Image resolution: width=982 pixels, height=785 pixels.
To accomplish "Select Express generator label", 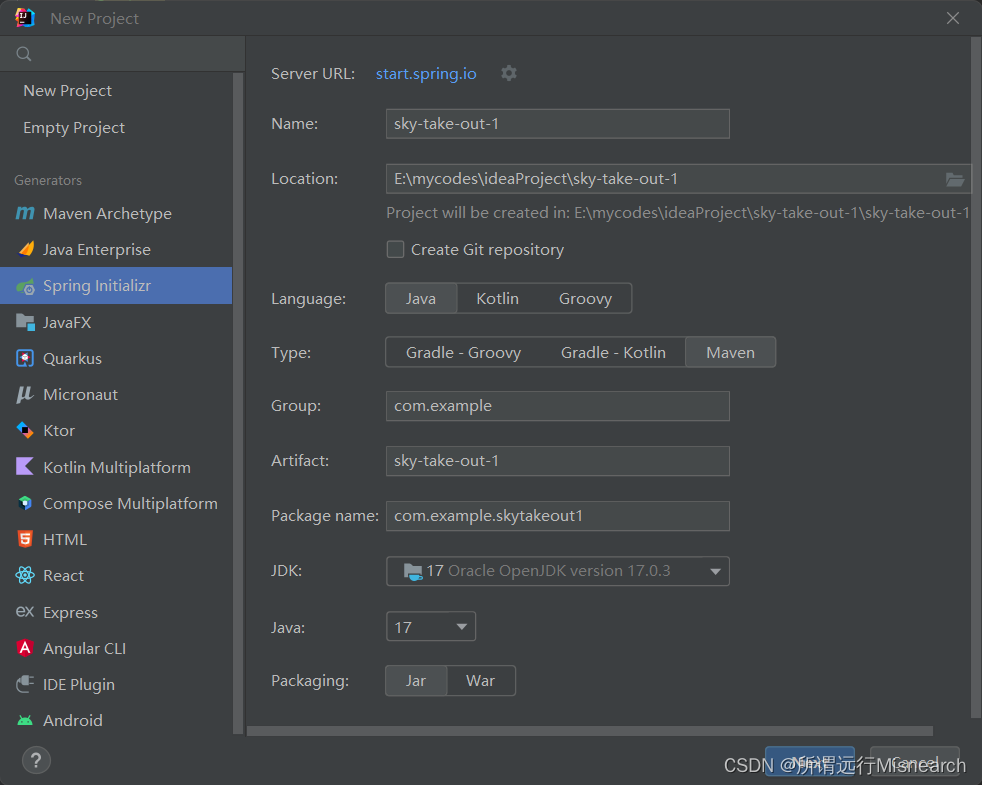I will tap(70, 613).
